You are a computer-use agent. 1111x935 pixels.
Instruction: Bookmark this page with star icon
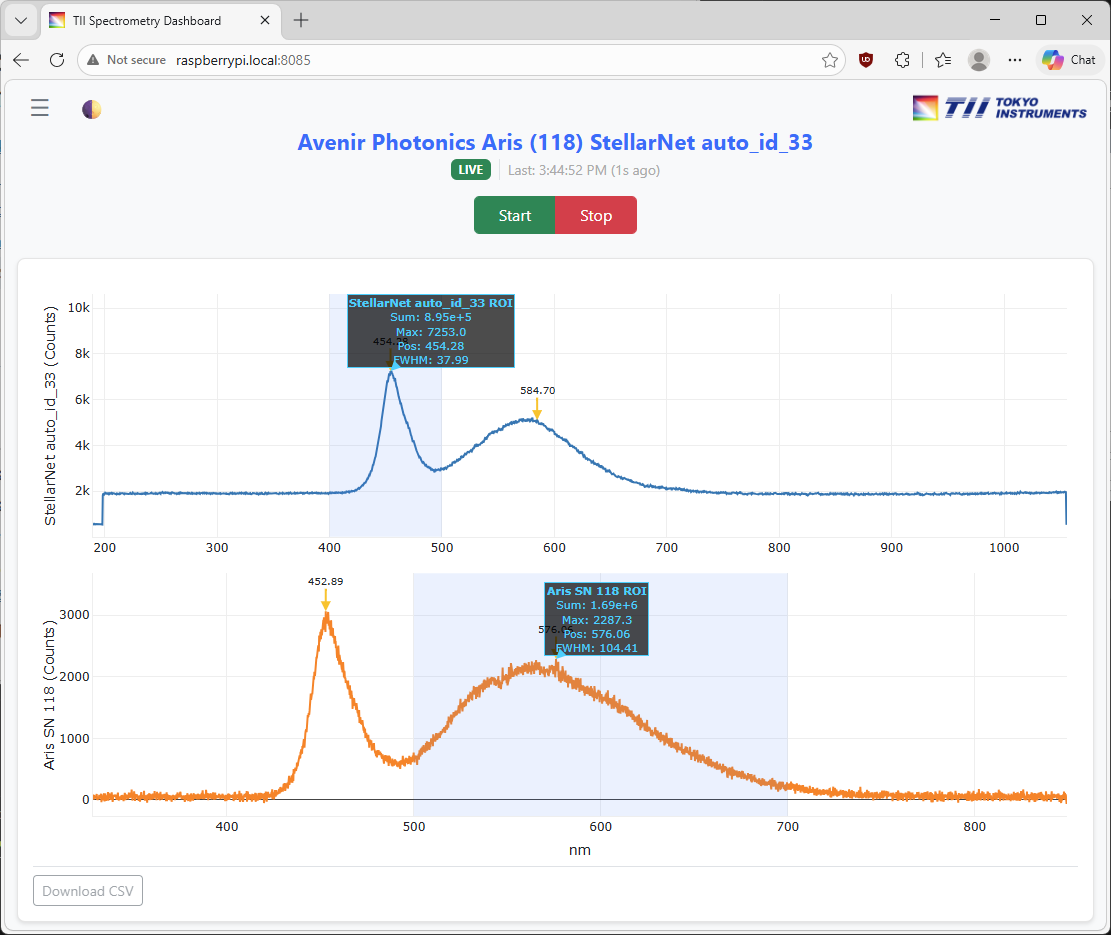[829, 60]
